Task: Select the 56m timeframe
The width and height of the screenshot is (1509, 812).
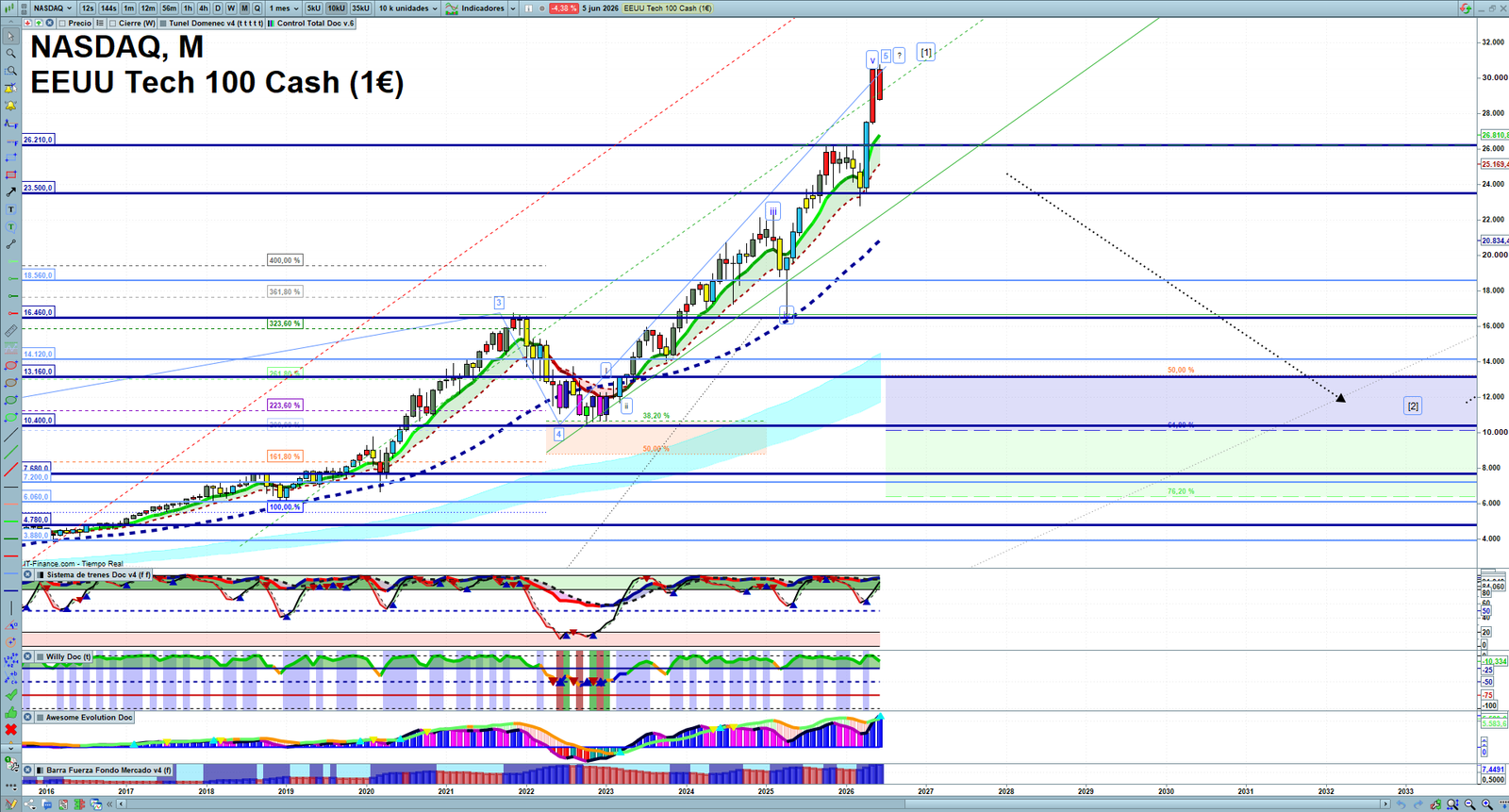Action: point(170,8)
